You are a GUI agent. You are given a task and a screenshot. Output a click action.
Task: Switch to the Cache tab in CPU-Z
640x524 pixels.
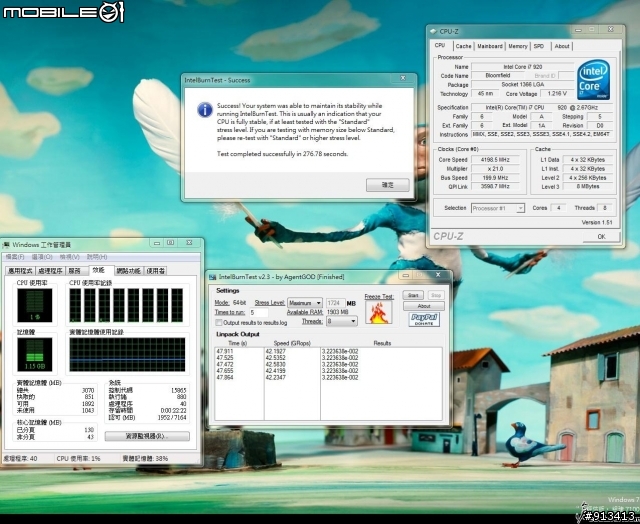[x=463, y=46]
